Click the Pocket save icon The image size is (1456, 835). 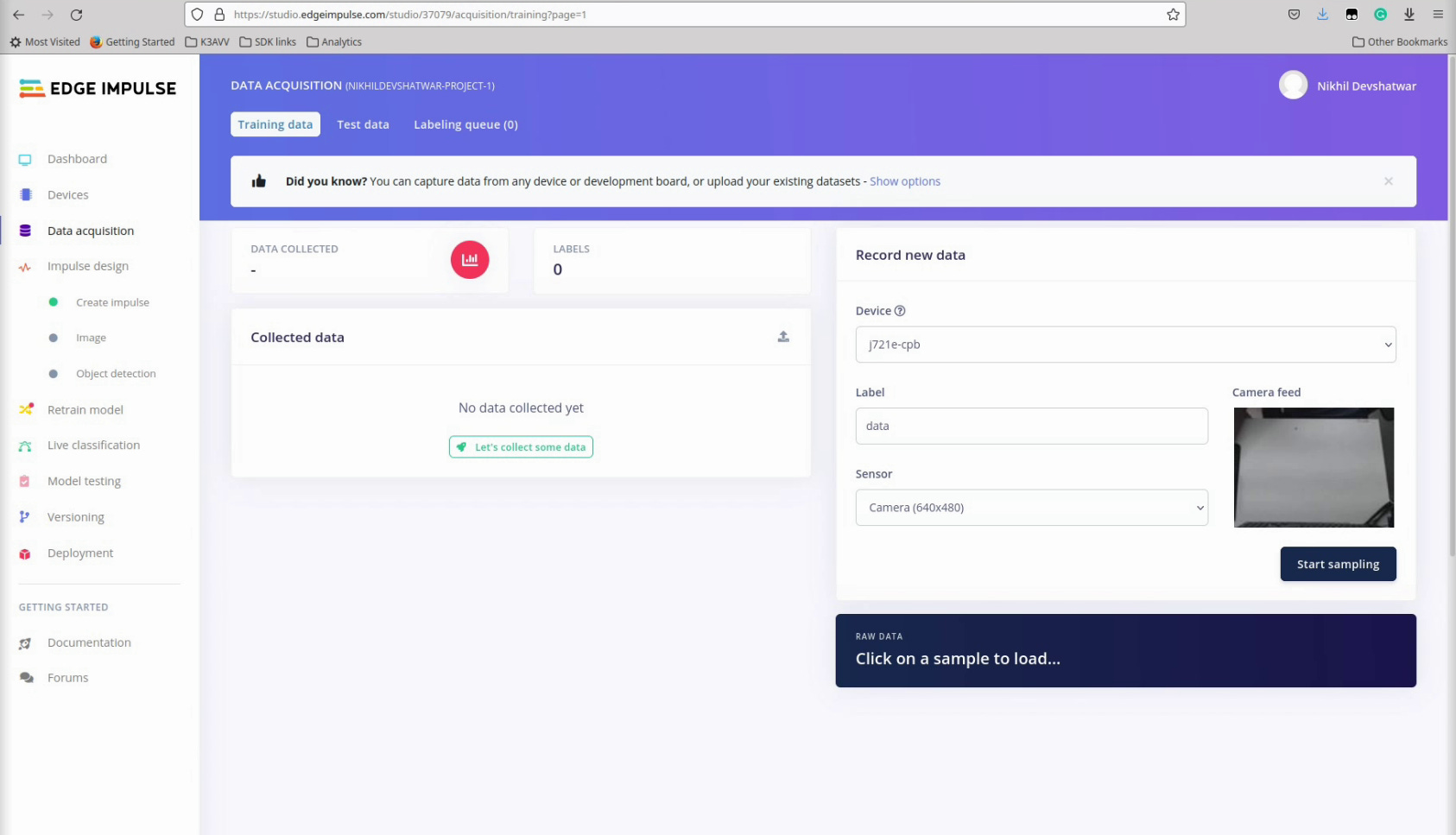pyautogui.click(x=1294, y=15)
